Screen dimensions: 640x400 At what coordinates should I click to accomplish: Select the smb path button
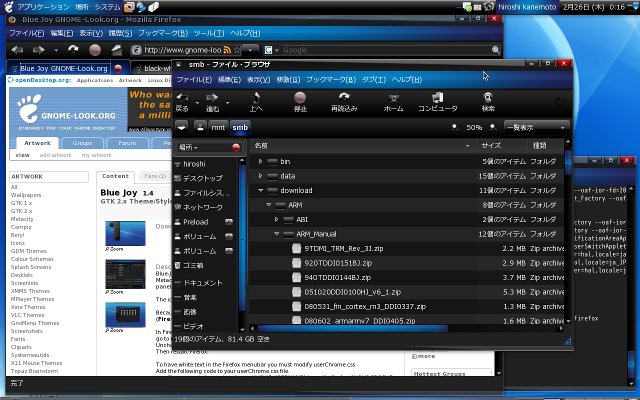240,127
